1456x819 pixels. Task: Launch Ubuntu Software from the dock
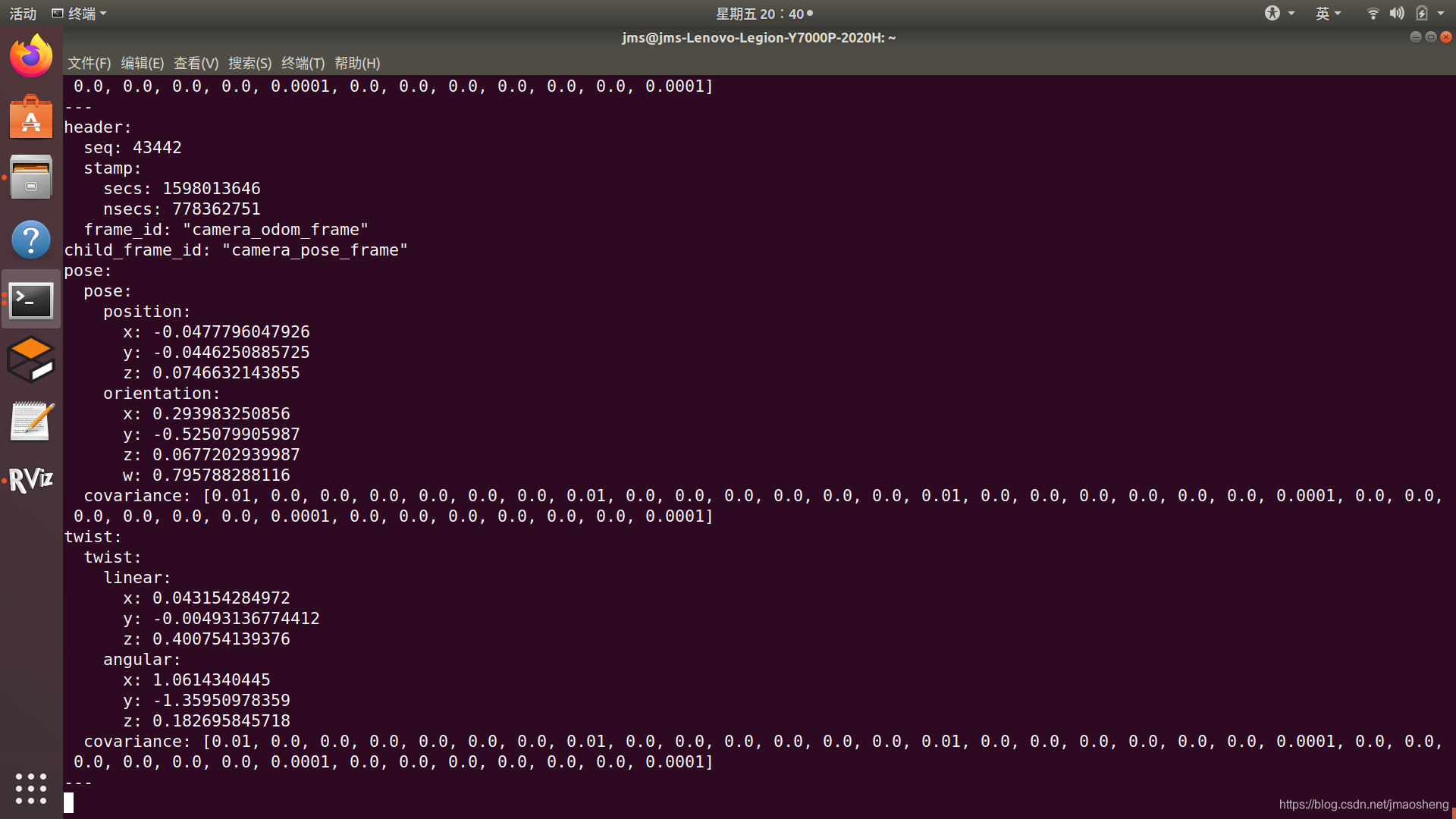click(31, 118)
